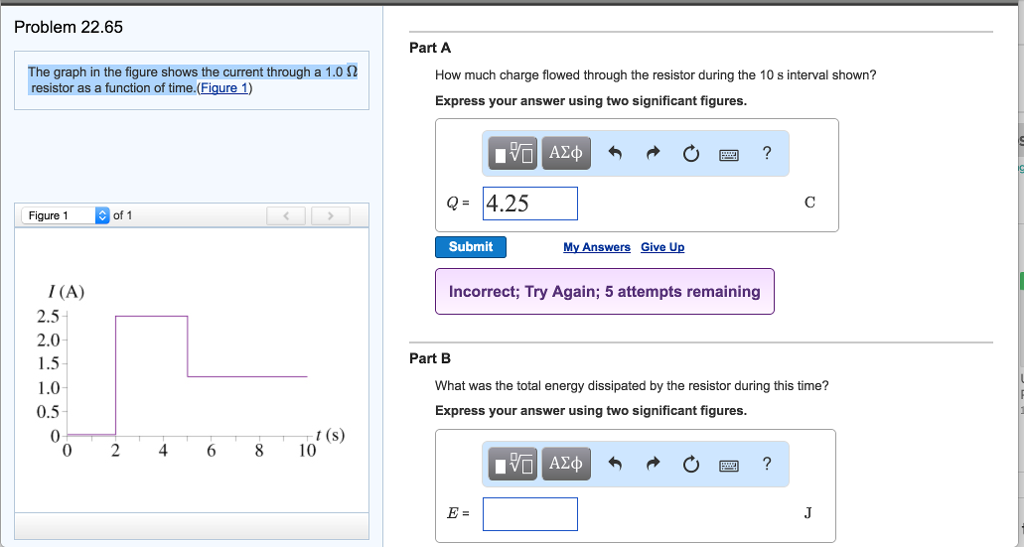The image size is (1024, 547).
Task: Open the Greek symbols ΑΣφ menu in Part B
Action: tap(566, 464)
